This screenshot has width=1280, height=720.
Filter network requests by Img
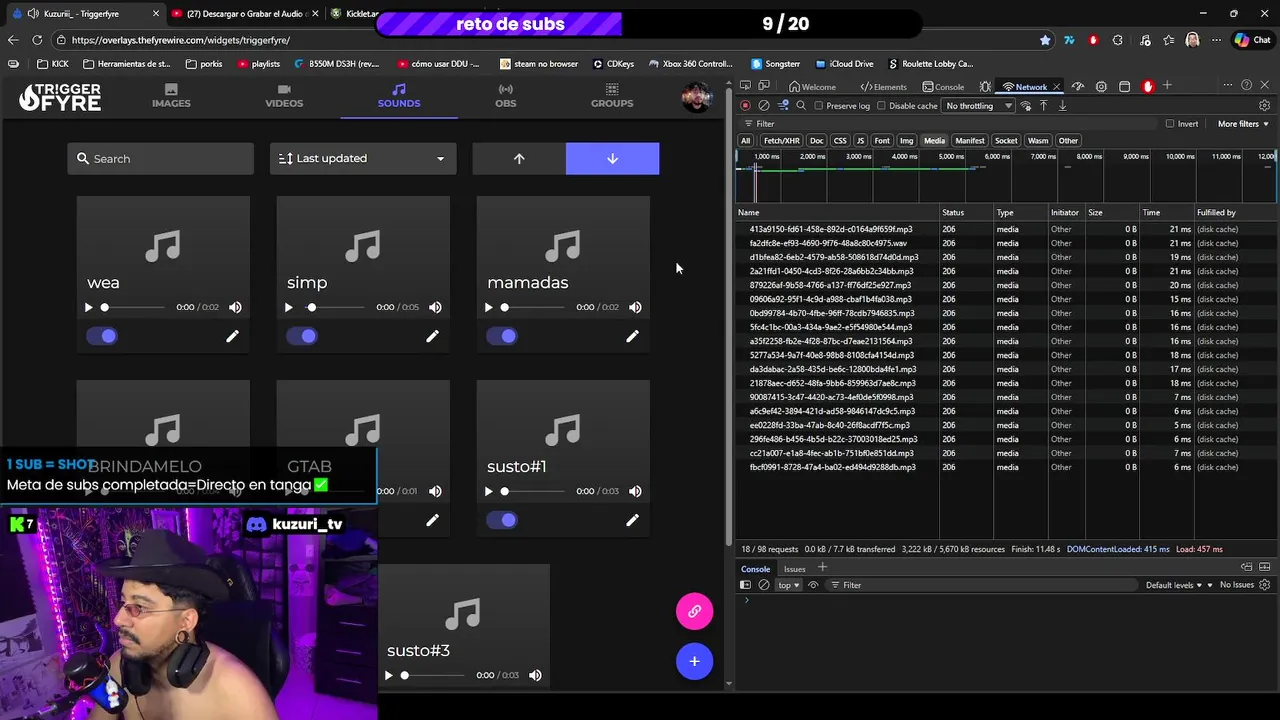click(x=906, y=141)
